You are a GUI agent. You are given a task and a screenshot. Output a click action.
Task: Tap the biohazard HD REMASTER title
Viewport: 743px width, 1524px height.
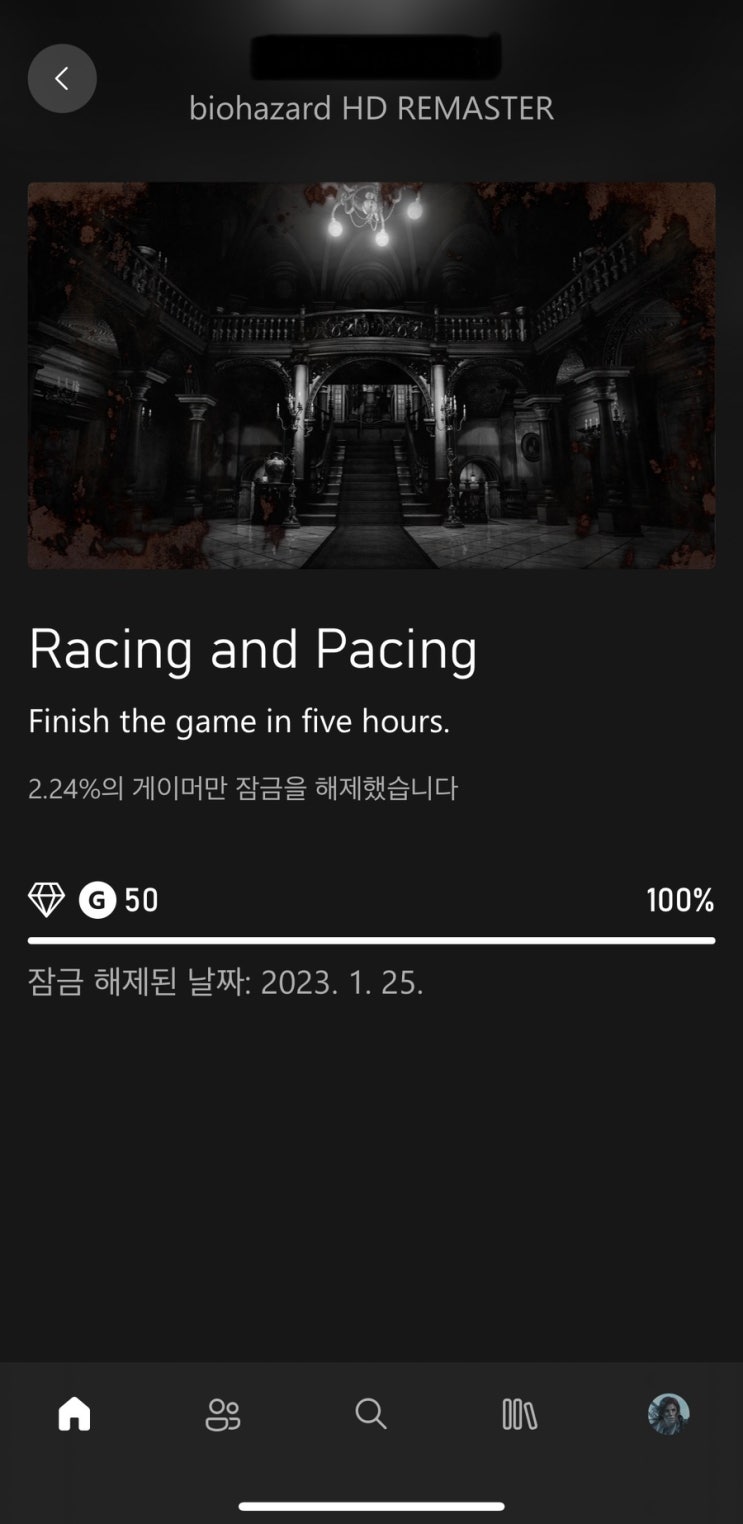tap(371, 108)
